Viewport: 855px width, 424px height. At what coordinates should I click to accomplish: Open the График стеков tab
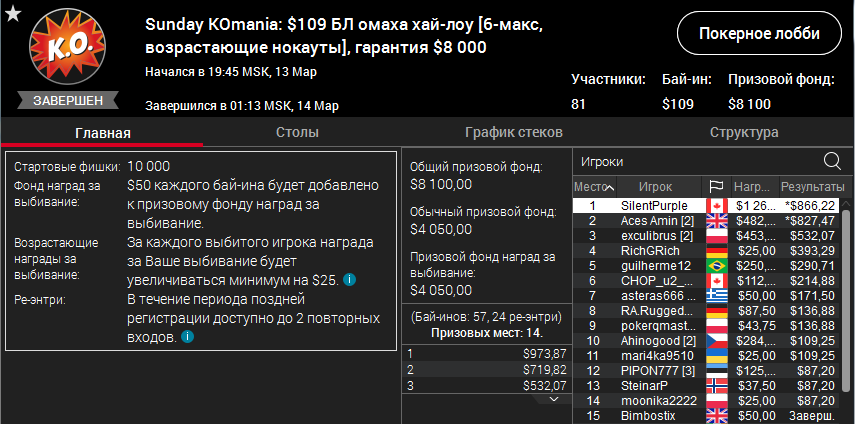tap(513, 132)
